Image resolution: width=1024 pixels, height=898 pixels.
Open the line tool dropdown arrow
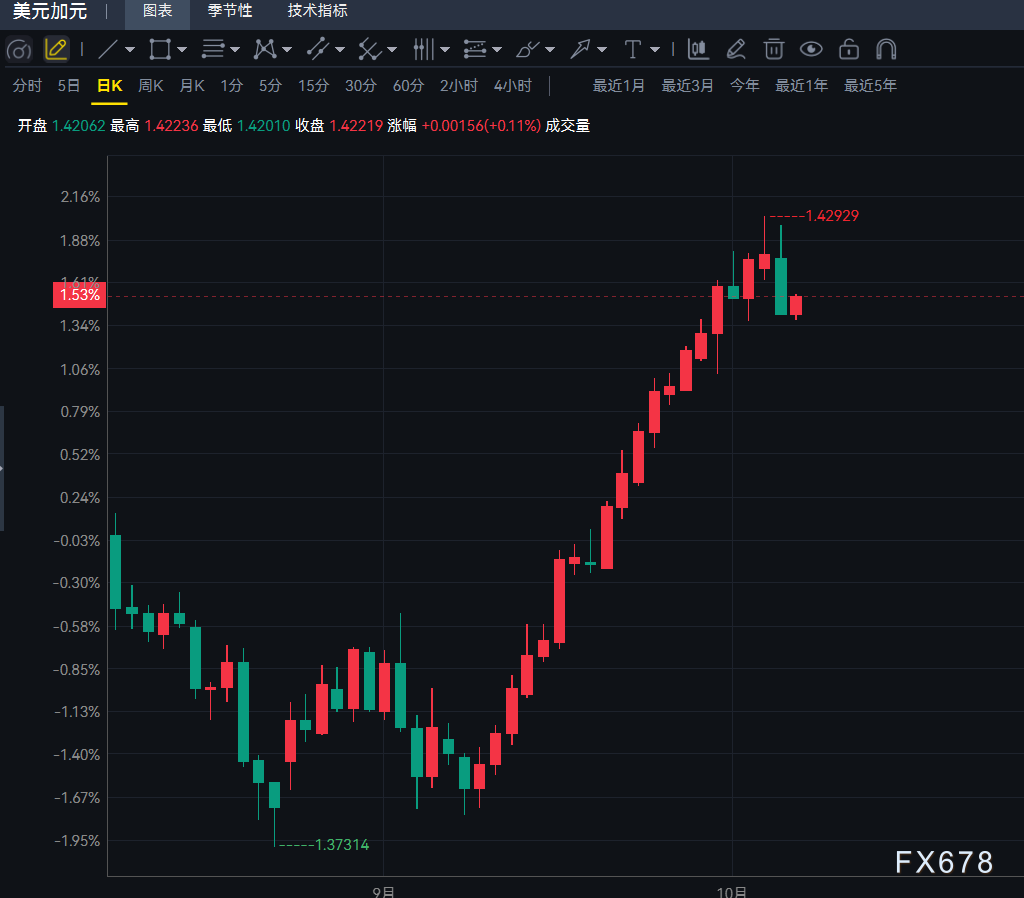(130, 50)
